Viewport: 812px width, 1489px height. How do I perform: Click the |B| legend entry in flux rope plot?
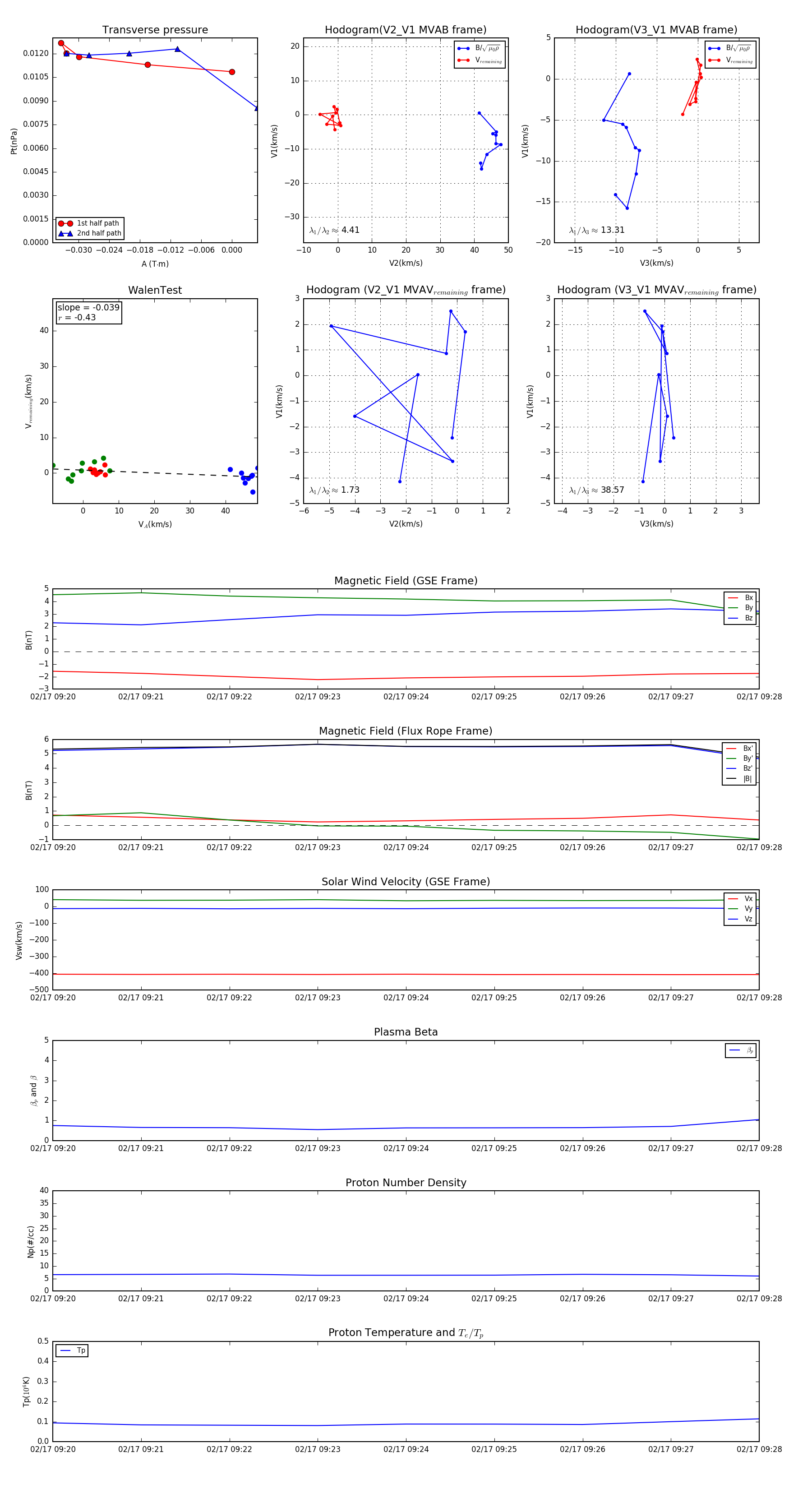(739, 779)
